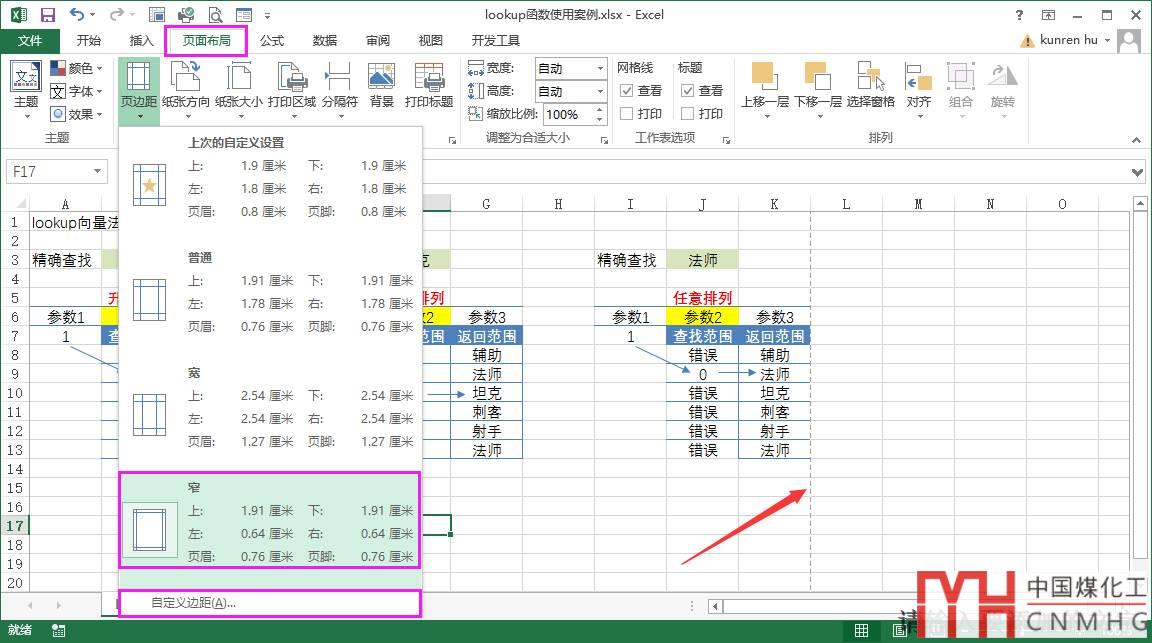
Task: Click the 文件 file button
Action: point(30,41)
